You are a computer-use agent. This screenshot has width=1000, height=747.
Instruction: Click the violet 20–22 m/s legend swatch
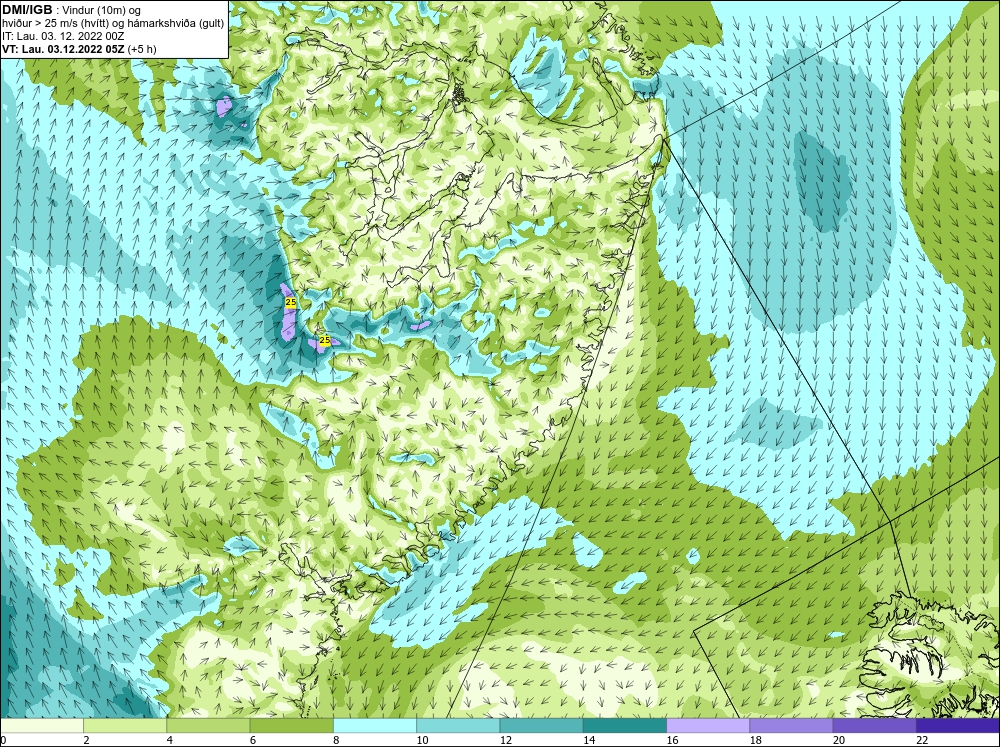click(x=874, y=726)
